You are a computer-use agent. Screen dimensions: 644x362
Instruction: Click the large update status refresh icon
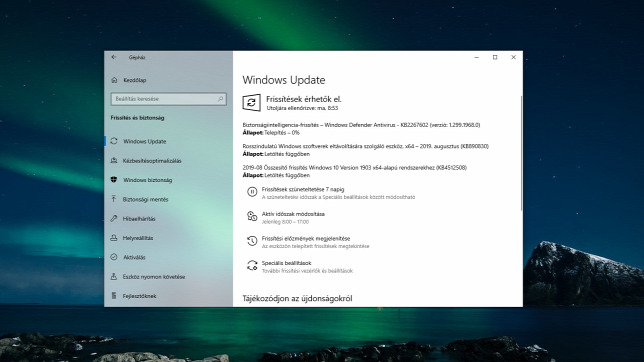[x=251, y=103]
